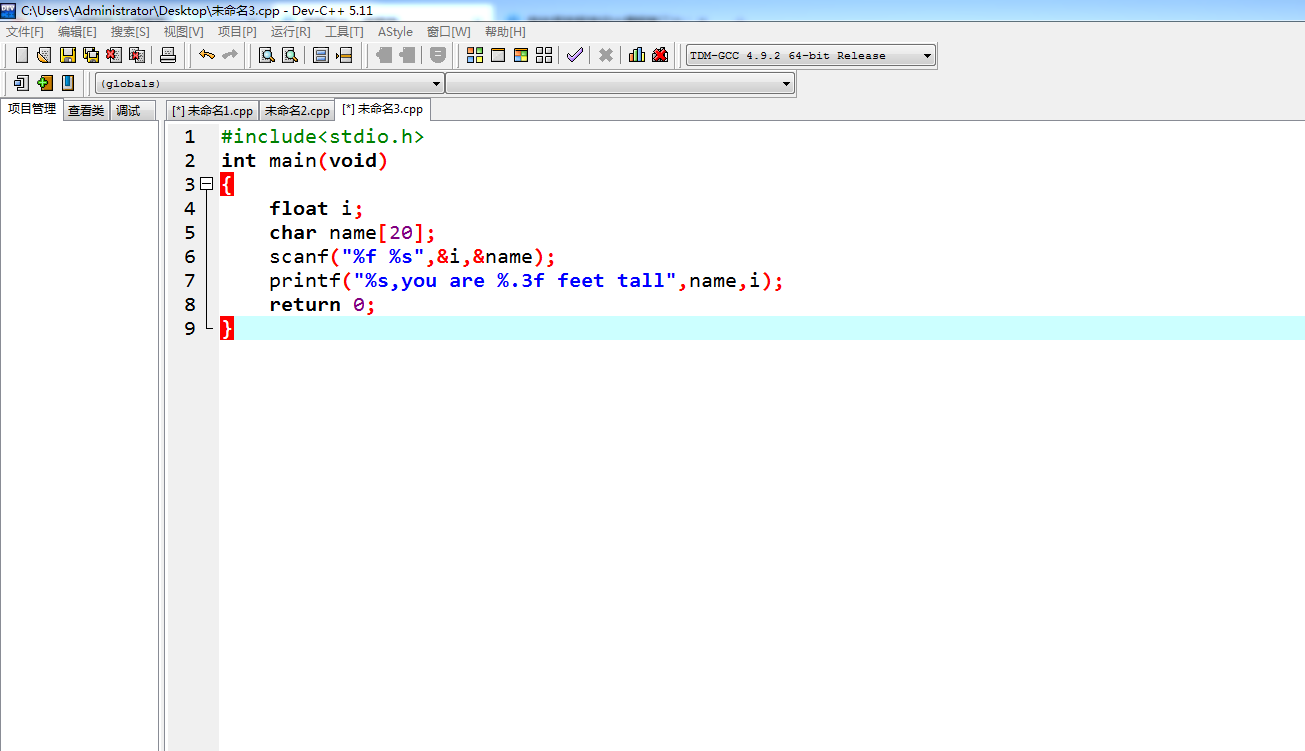
Task: Open the 运行[R] menu
Action: point(290,32)
